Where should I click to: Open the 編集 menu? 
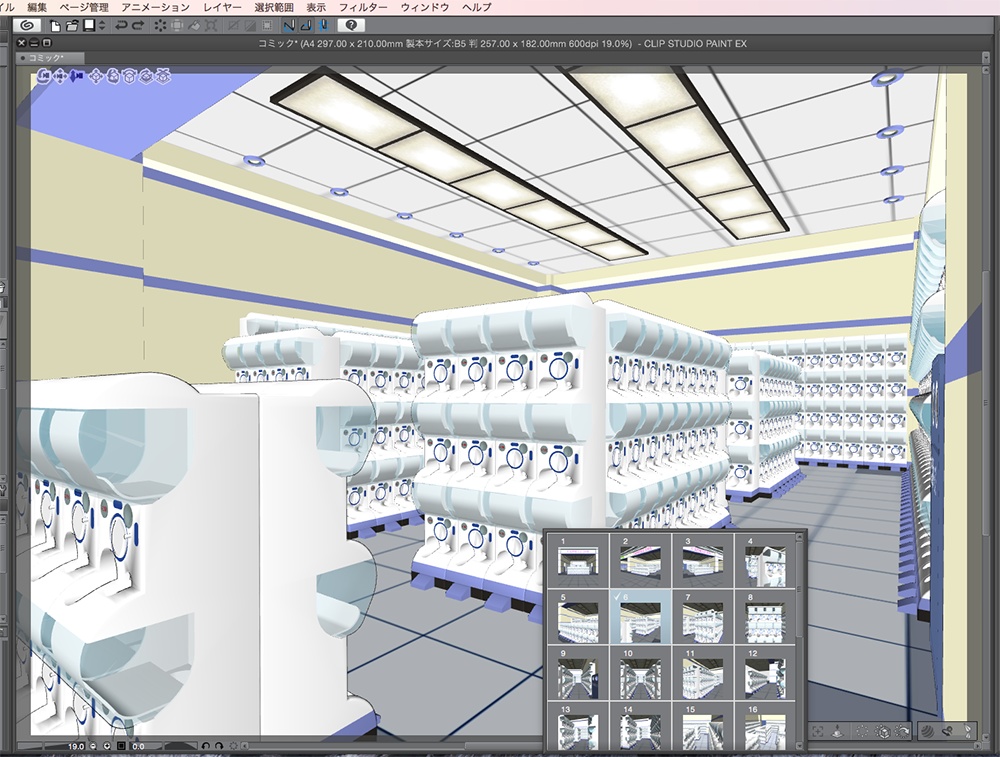(x=37, y=8)
